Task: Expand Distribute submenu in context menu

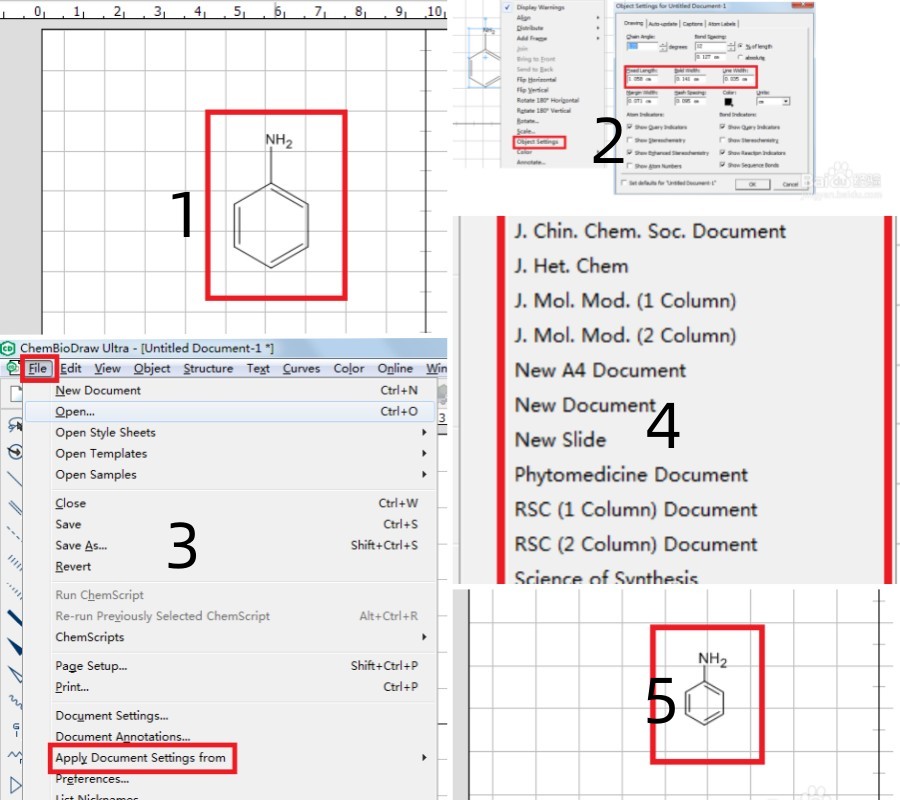Action: click(x=598, y=28)
